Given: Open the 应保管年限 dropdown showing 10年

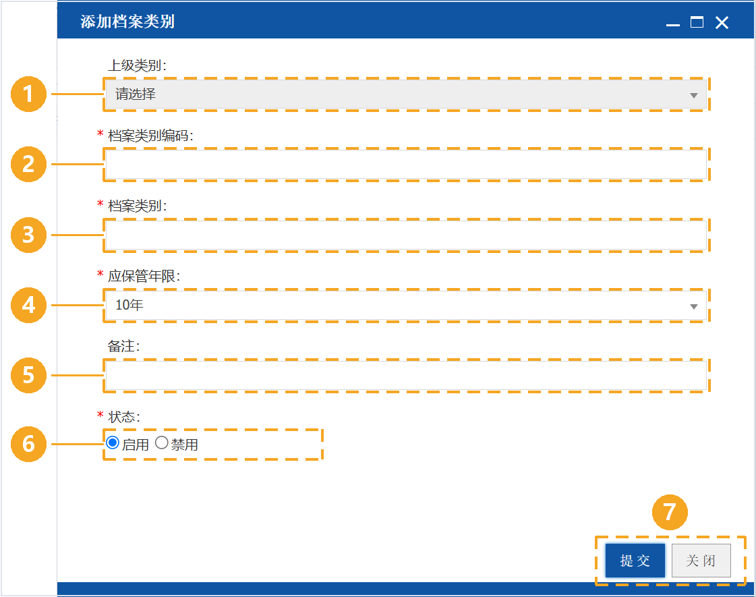Looking at the screenshot, I should (406, 306).
